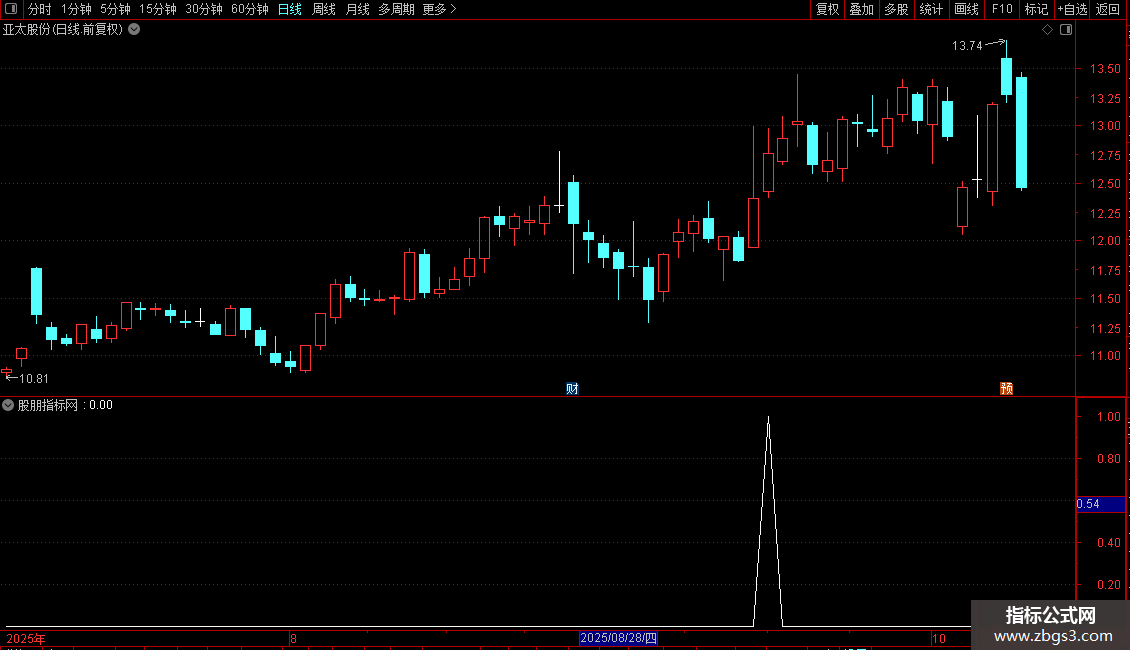Screen dimensions: 1130x650
Task: Click the 返回 back button
Action: click(1108, 9)
